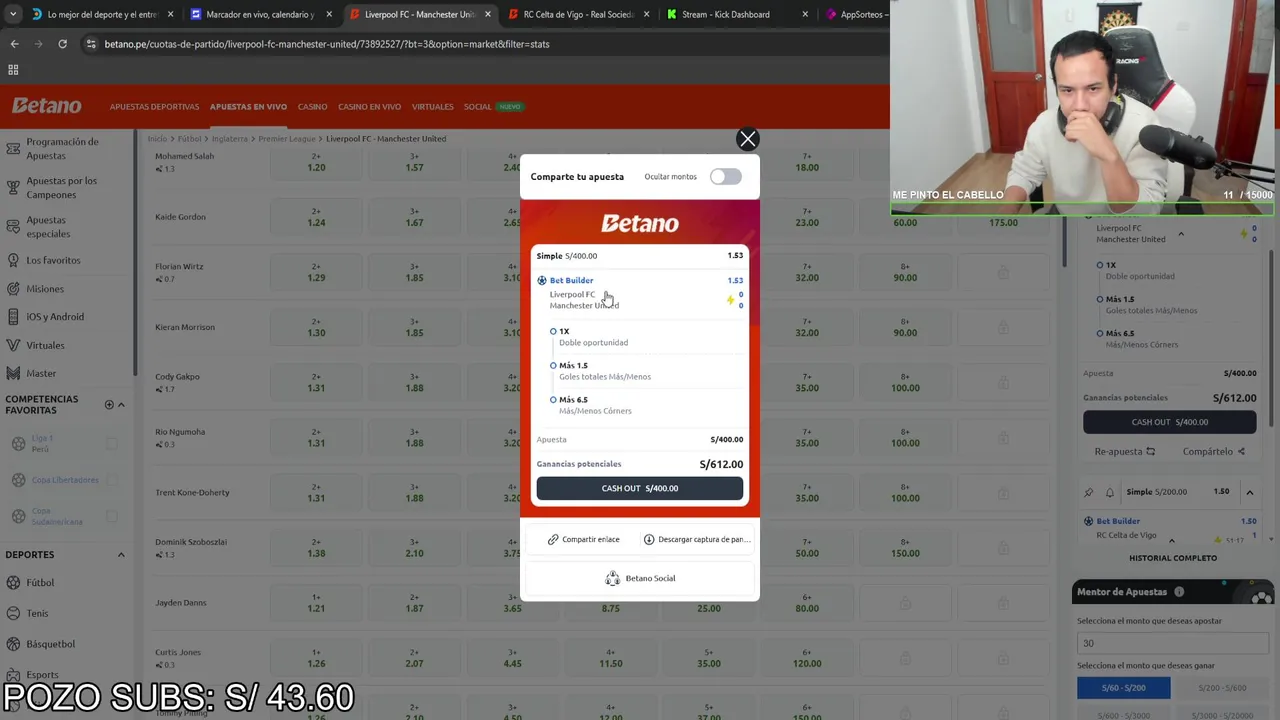Pin the Simple S/200.00 bet
The width and height of the screenshot is (1280, 720).
click(x=1088, y=492)
